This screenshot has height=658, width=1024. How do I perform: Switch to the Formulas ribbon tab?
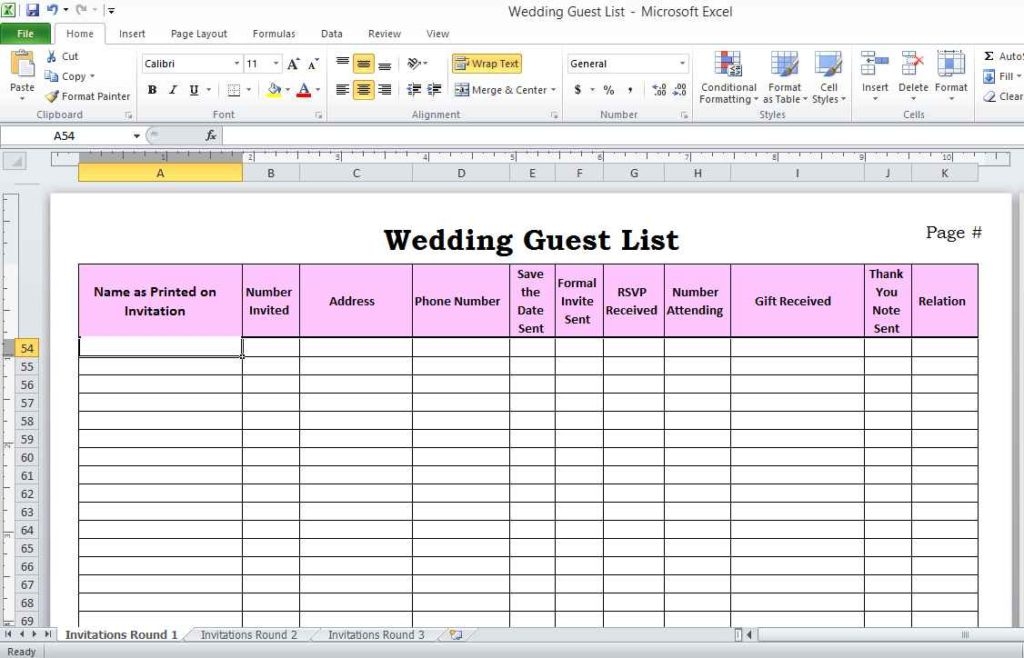click(273, 33)
